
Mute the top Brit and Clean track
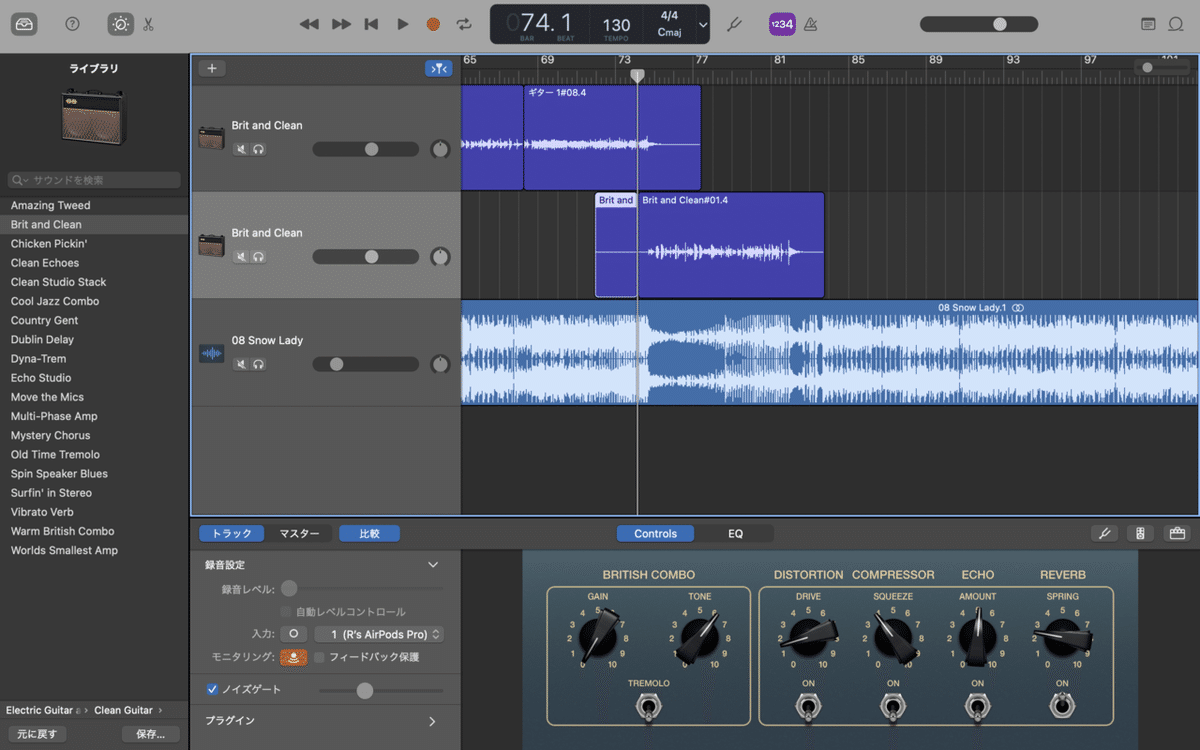[x=241, y=149]
